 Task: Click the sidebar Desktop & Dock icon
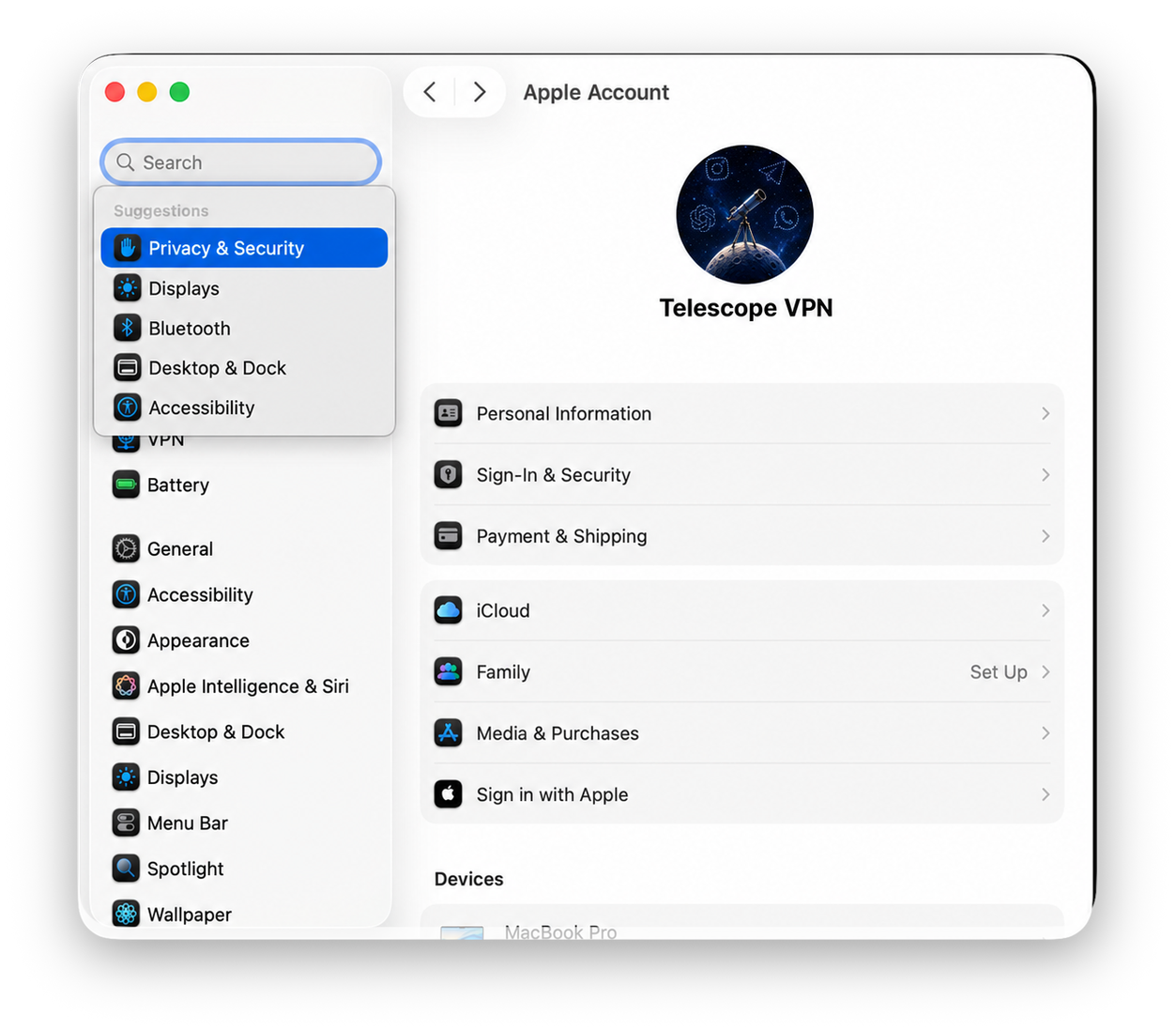[x=126, y=731]
